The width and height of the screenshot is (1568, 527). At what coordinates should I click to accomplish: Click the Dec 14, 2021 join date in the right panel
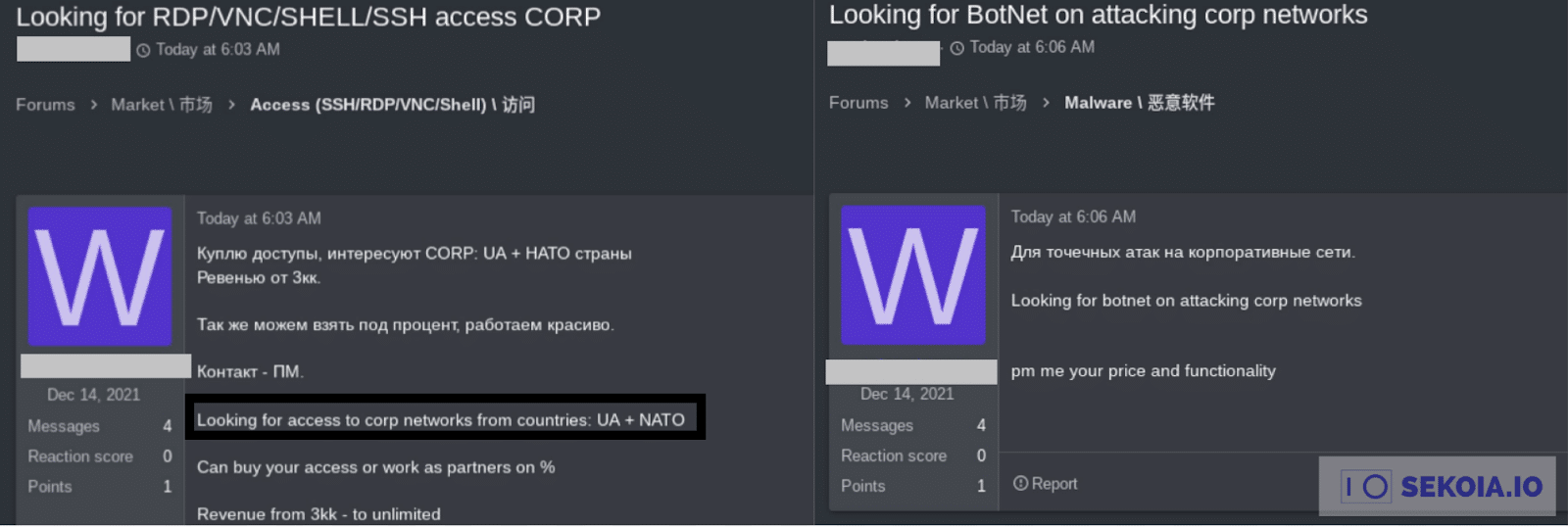(906, 394)
